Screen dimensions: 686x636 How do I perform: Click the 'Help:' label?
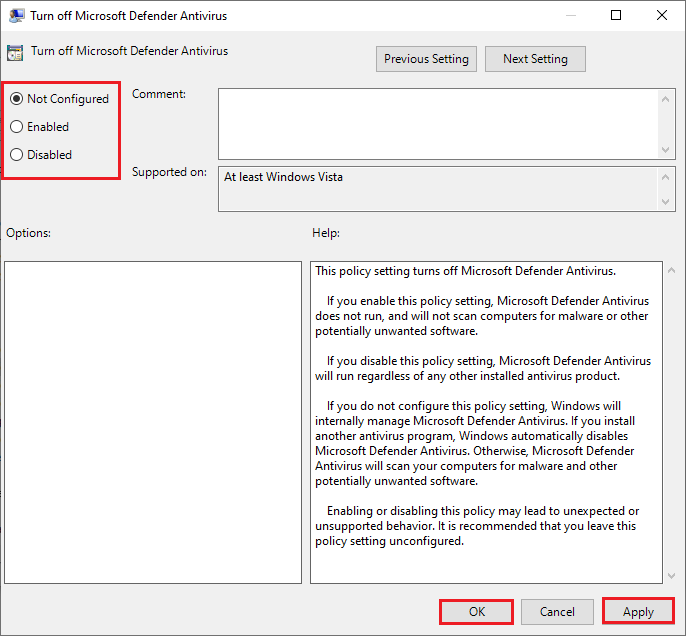[x=326, y=233]
